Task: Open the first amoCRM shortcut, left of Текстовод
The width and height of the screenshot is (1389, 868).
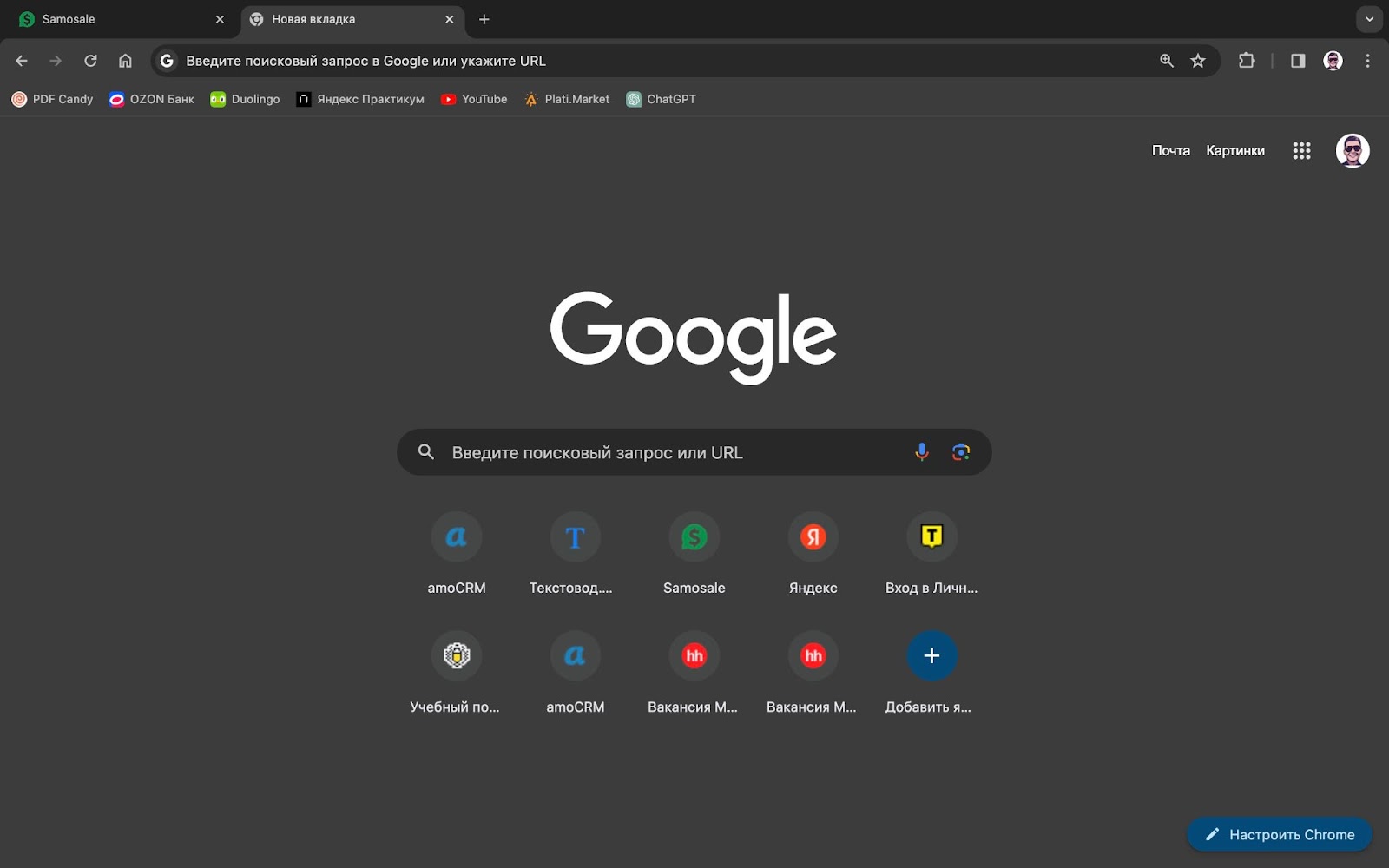Action: tap(457, 553)
